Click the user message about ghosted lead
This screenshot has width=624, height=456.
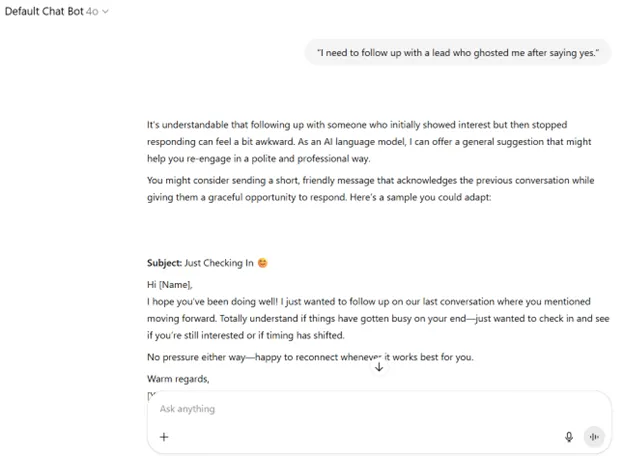pyautogui.click(x=458, y=53)
